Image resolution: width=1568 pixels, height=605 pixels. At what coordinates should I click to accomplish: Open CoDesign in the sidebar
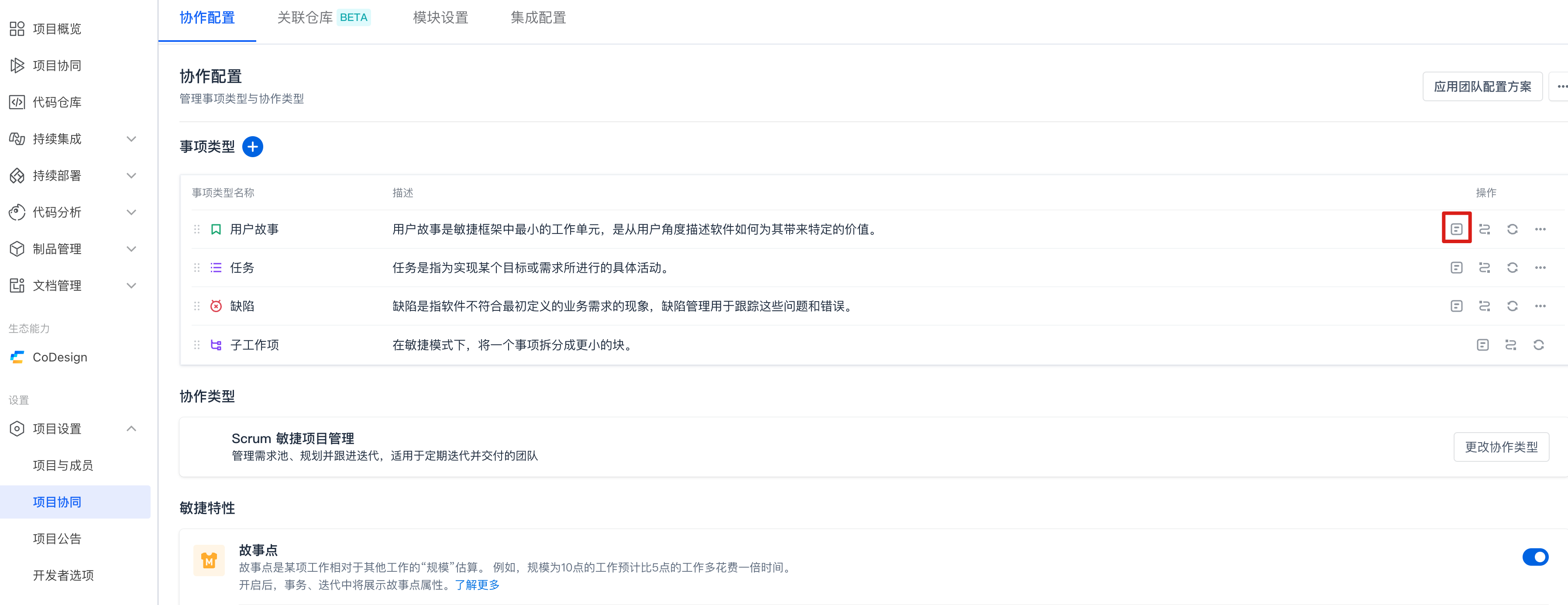point(60,357)
